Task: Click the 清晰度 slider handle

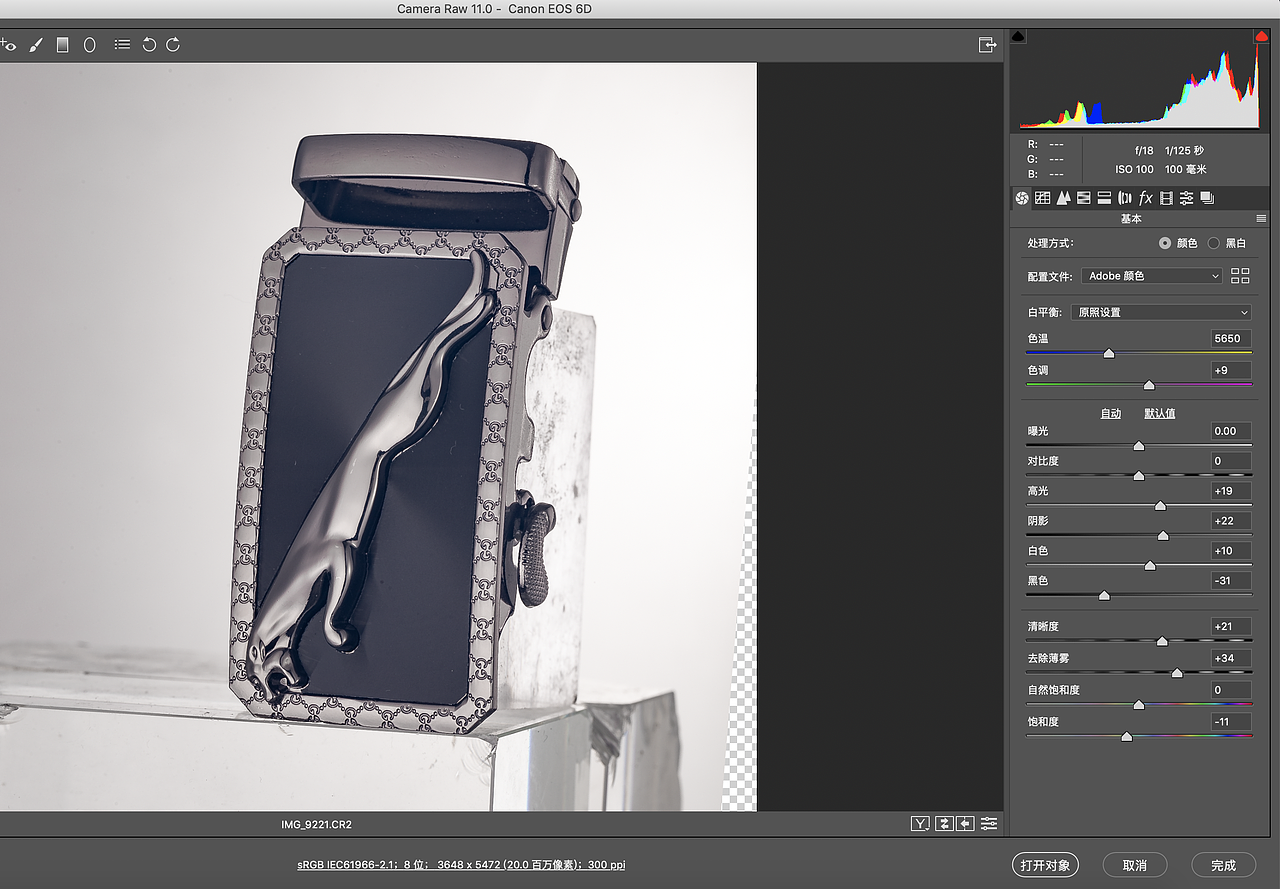Action: (x=1162, y=641)
